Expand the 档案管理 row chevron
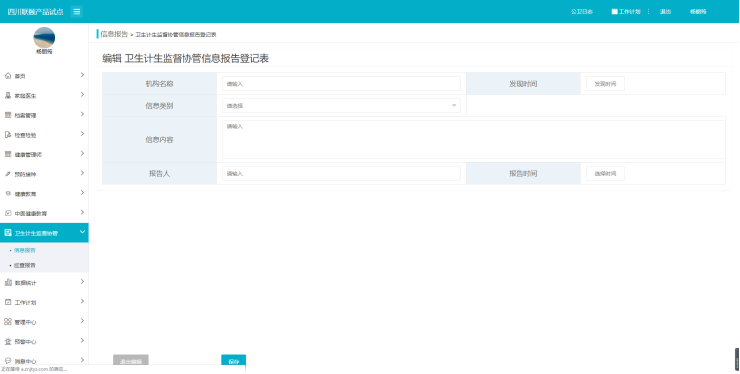The image size is (740, 374). (x=82, y=114)
